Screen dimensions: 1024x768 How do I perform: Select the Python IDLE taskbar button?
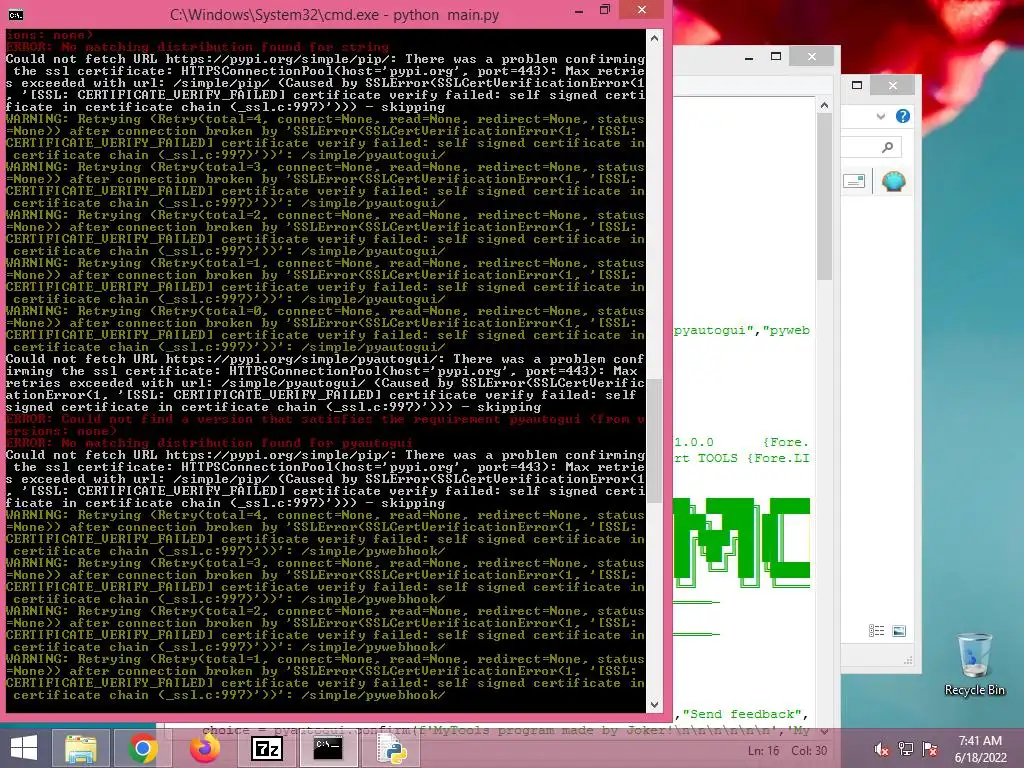[392, 748]
